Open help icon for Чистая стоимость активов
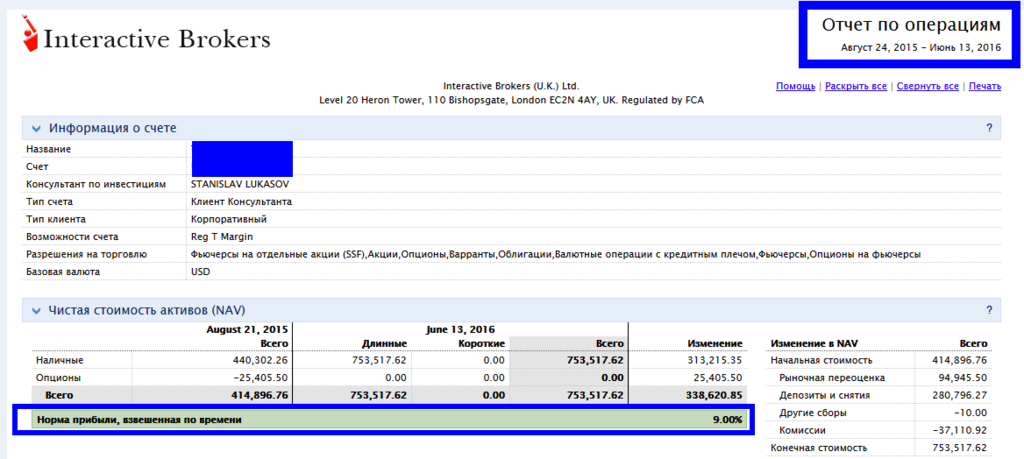 989,310
